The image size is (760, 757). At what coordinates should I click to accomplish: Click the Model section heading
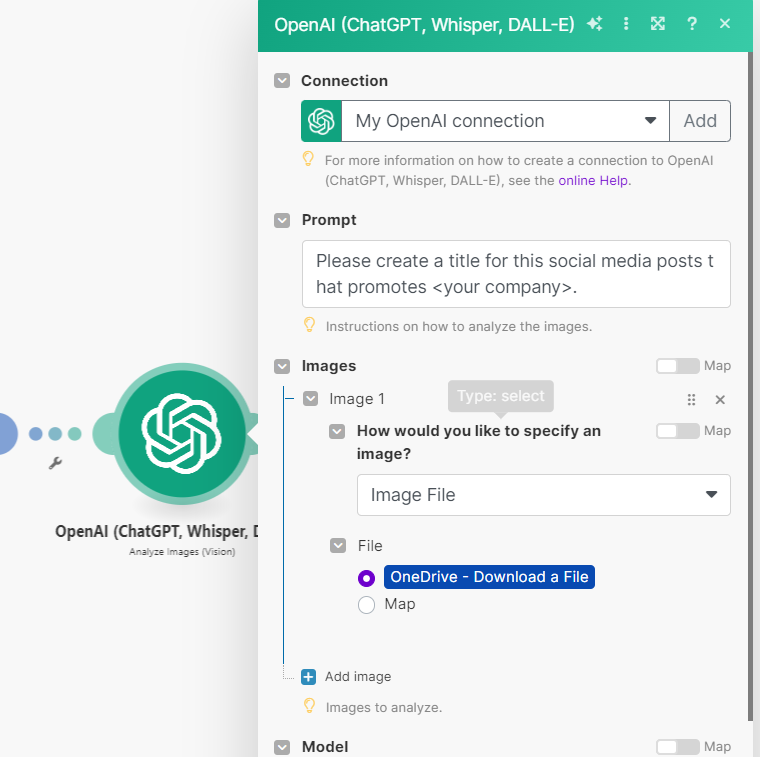[325, 747]
